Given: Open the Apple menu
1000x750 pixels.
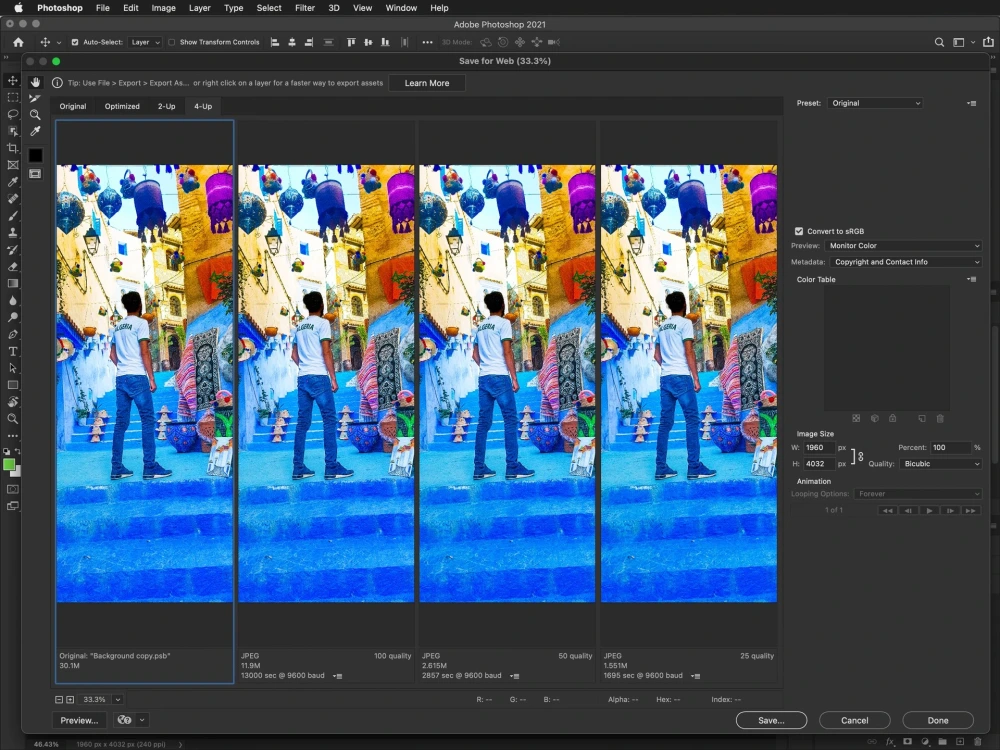Looking at the screenshot, I should (x=18, y=8).
